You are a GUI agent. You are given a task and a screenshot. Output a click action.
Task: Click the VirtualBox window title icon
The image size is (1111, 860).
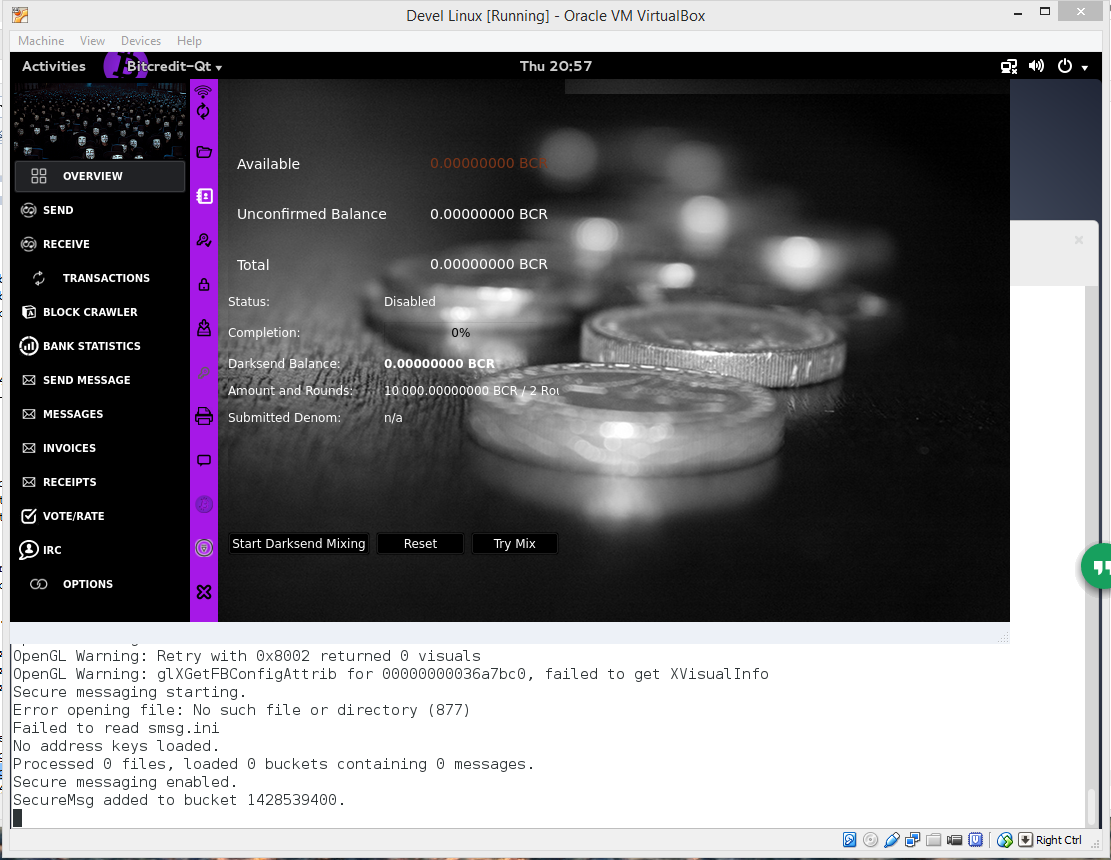[x=20, y=15]
